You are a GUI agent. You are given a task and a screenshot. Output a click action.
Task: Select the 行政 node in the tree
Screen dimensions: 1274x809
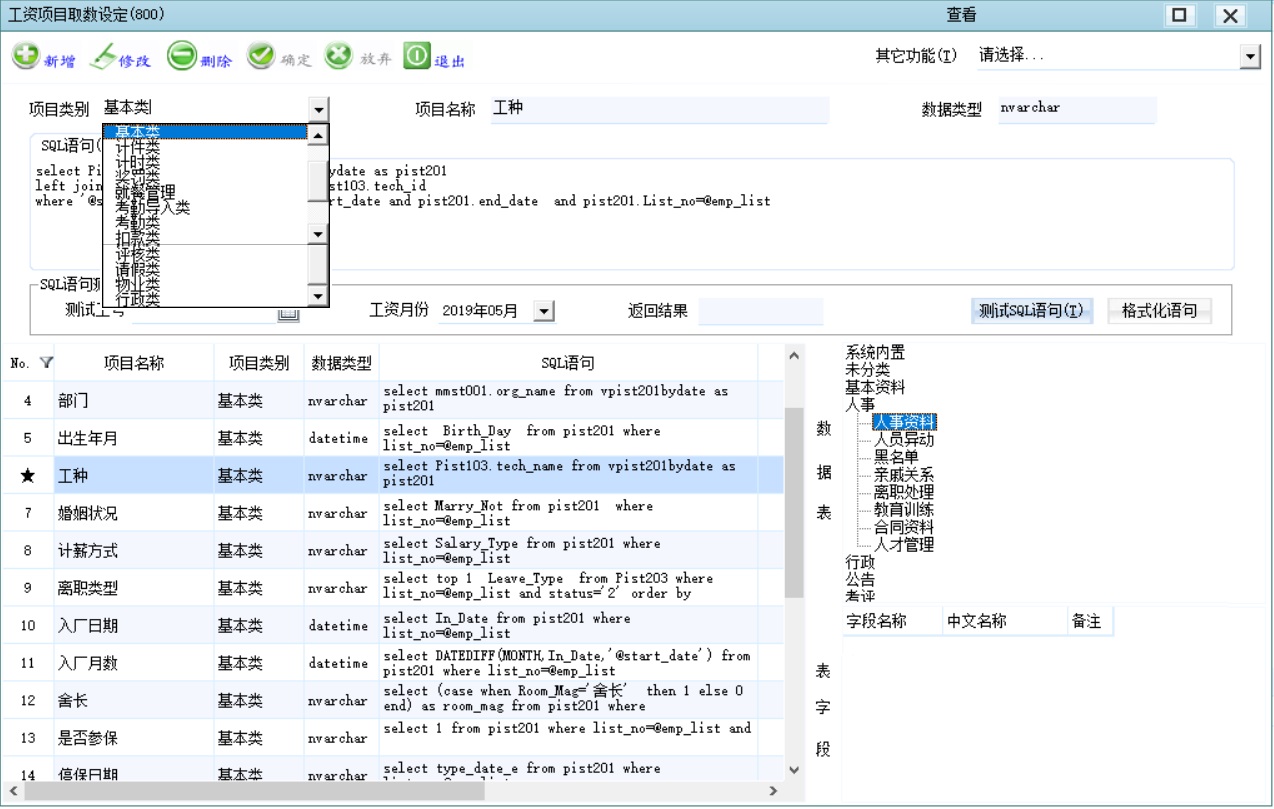[860, 562]
